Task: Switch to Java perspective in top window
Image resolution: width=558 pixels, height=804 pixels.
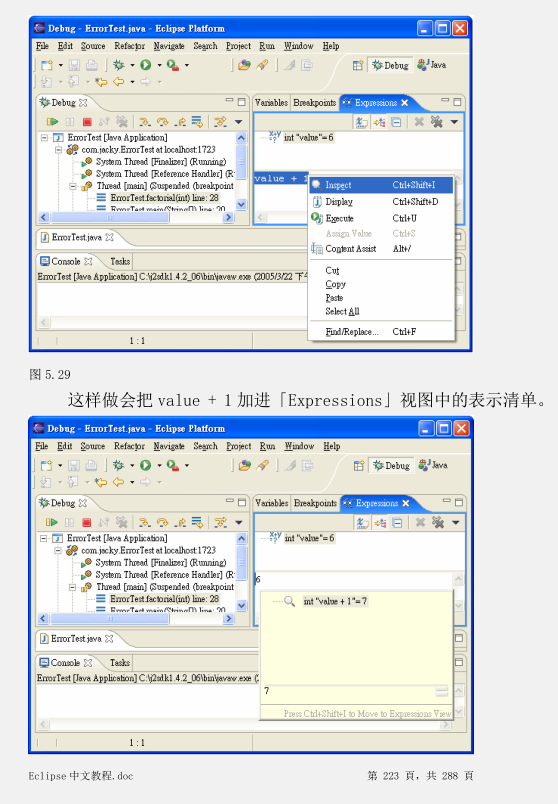Action: [432, 65]
